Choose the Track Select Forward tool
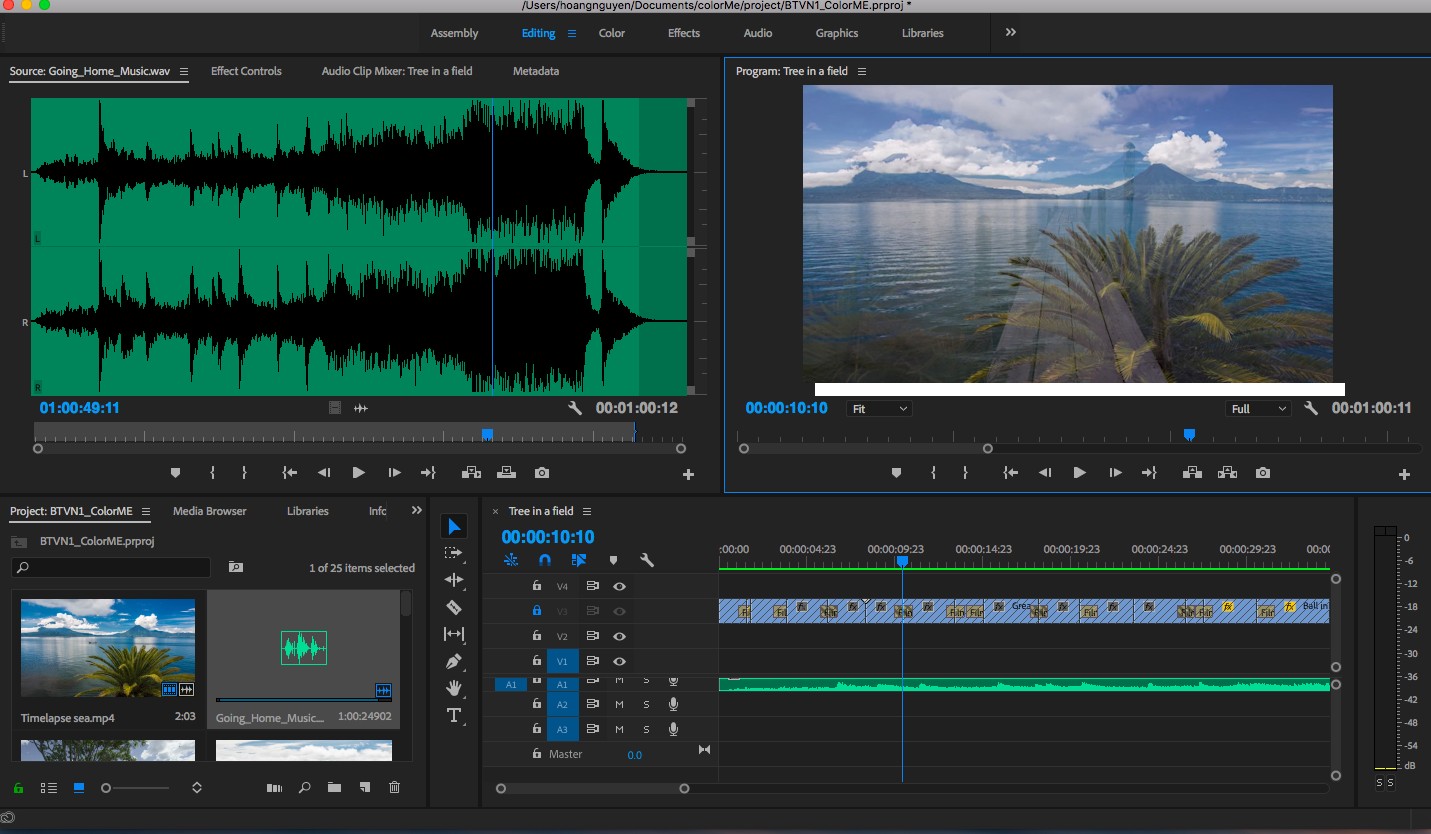 (x=454, y=552)
